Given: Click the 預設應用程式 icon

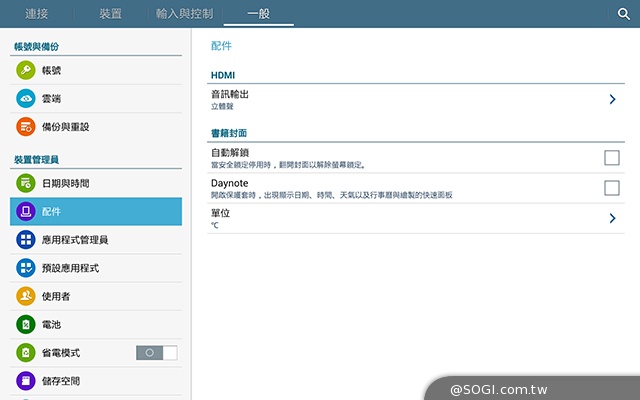Looking at the screenshot, I should click(26, 268).
